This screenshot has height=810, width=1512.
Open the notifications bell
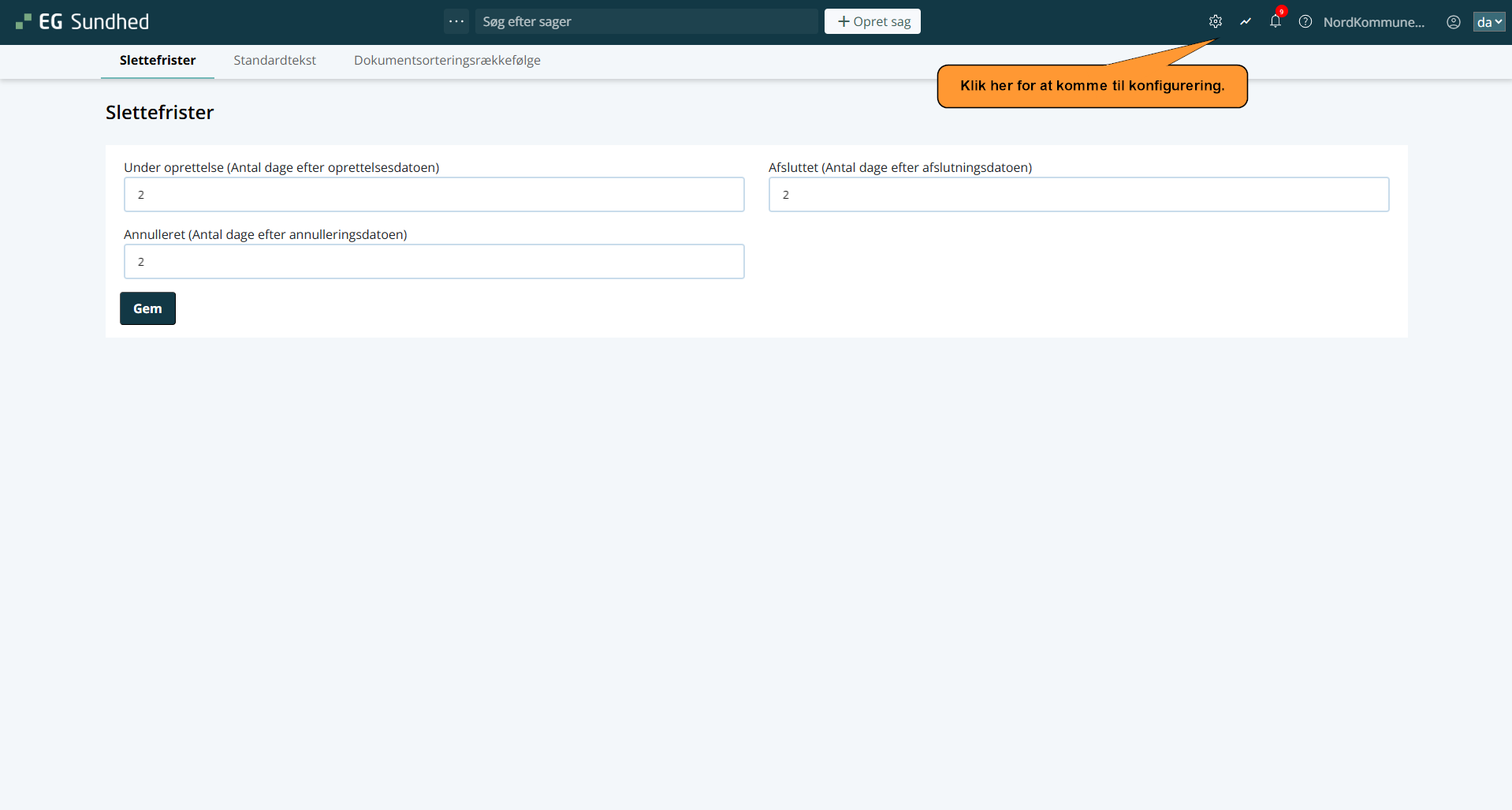[1275, 22]
